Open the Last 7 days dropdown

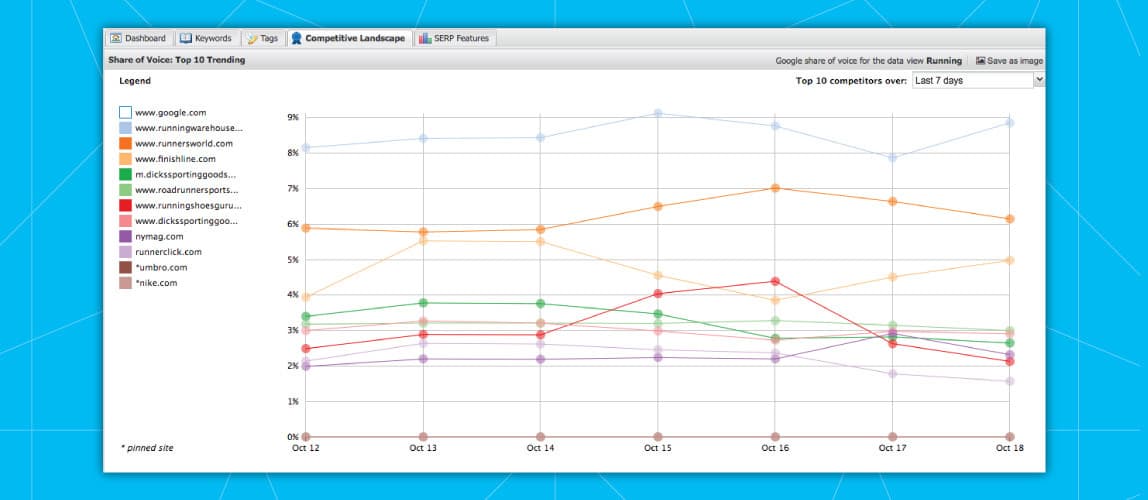972,80
